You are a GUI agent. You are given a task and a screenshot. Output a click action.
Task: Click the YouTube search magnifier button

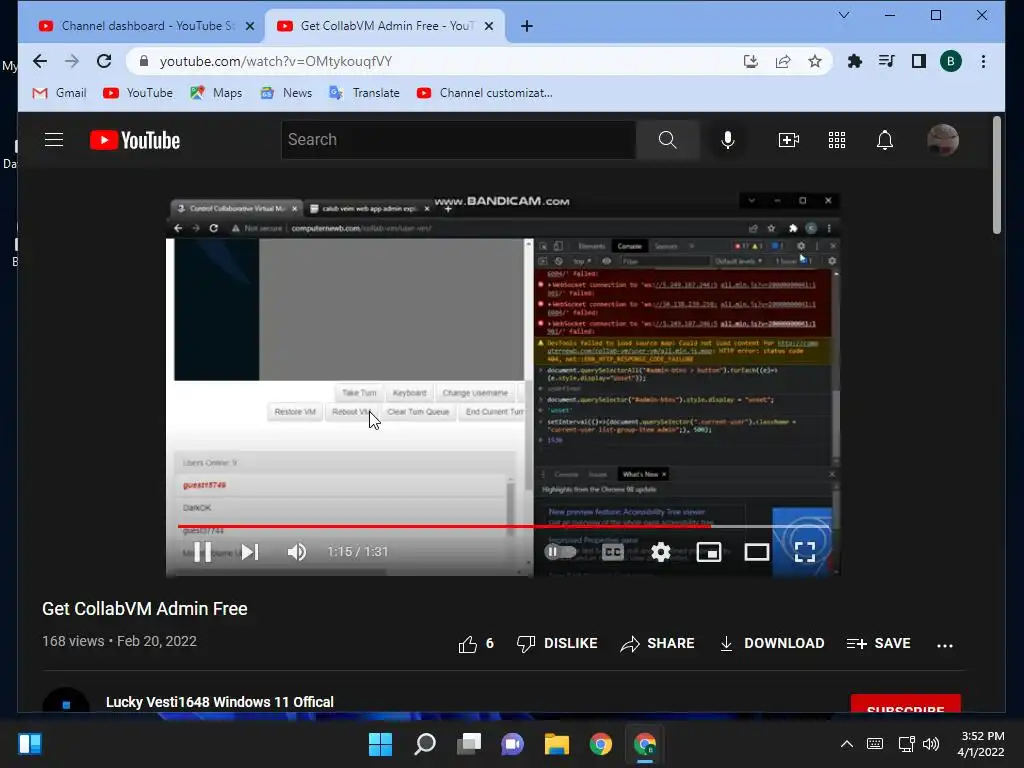point(667,140)
